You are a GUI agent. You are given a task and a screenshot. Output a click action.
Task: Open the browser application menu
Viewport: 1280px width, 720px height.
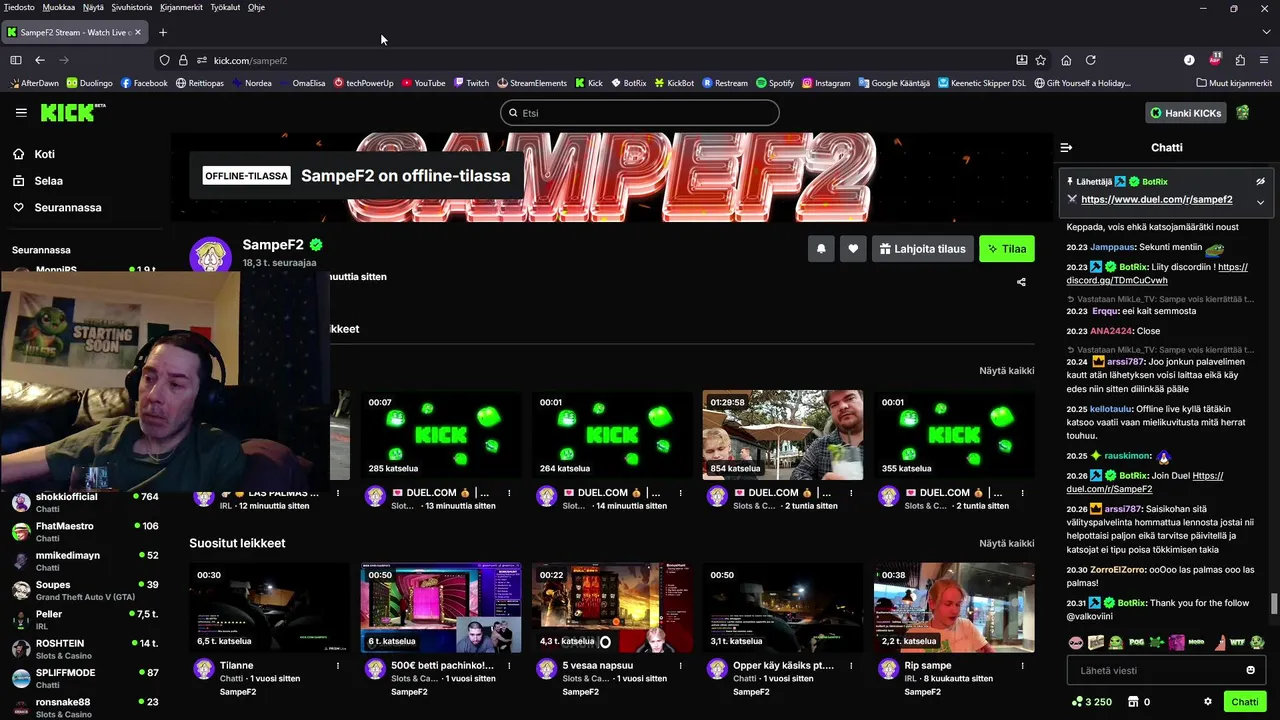pyautogui.click(x=1265, y=60)
